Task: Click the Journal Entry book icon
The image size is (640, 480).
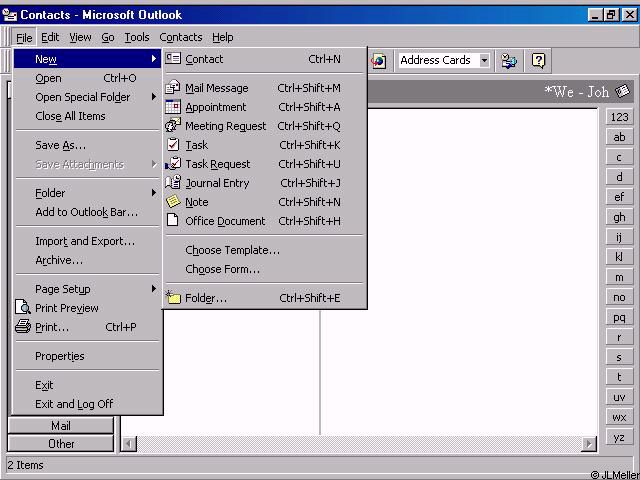Action: pos(173,182)
